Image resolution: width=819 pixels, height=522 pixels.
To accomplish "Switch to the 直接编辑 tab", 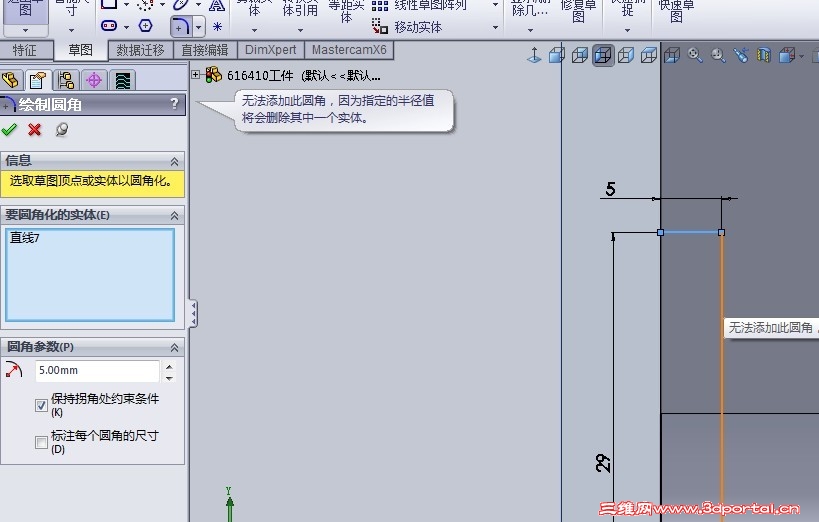I will 205,50.
